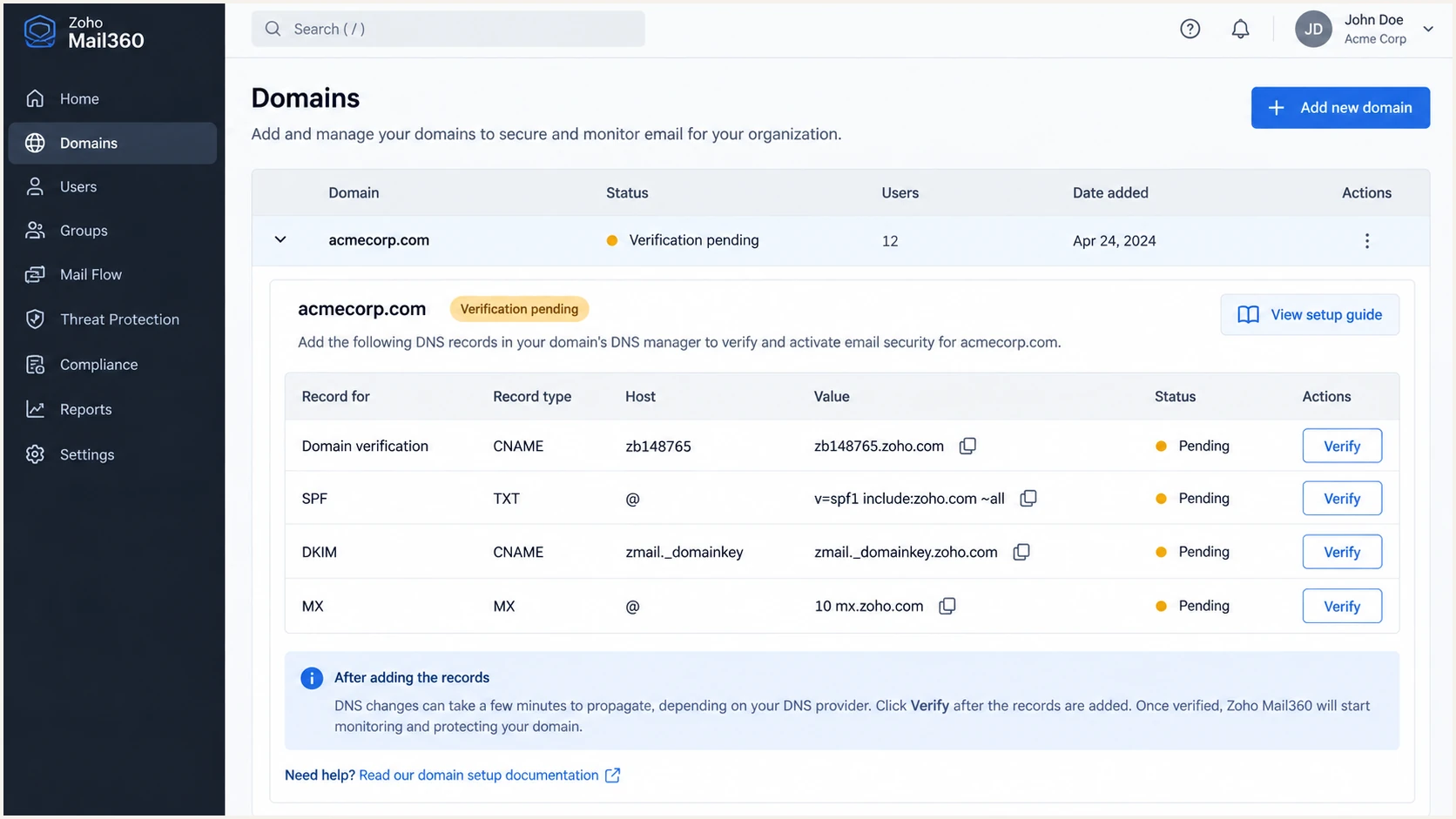Viewport: 1456px width, 819px height.
Task: Click external link icon beside documentation link
Action: 612,775
